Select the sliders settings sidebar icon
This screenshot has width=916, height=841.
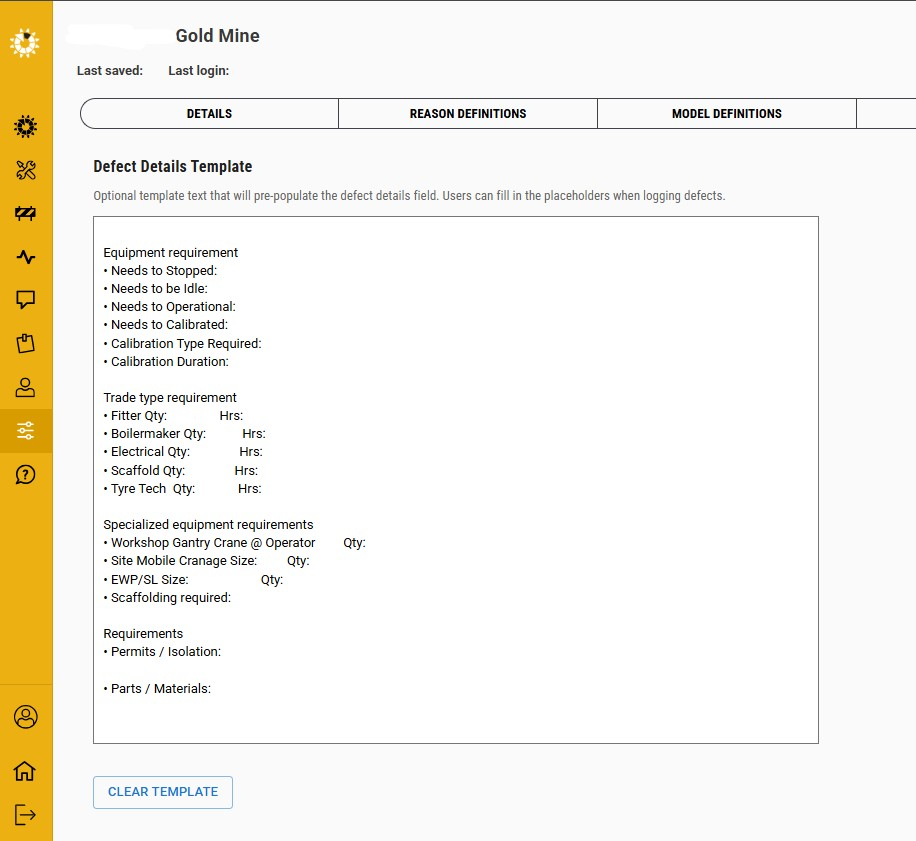25,431
